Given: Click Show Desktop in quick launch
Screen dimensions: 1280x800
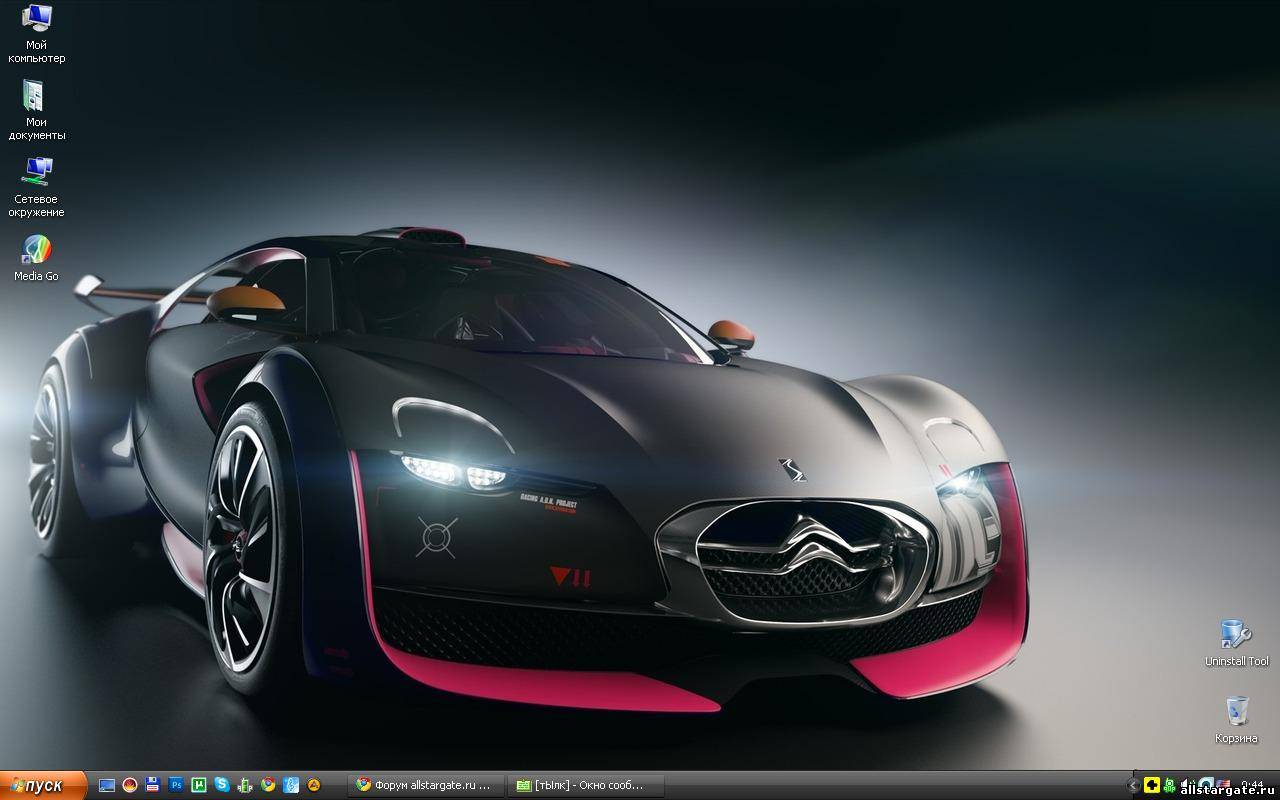Looking at the screenshot, I should click(107, 785).
